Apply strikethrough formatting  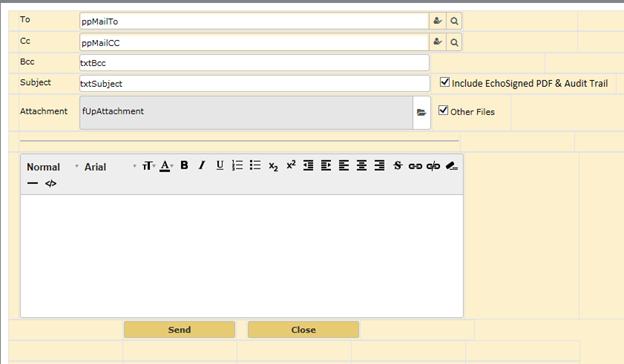tap(397, 165)
